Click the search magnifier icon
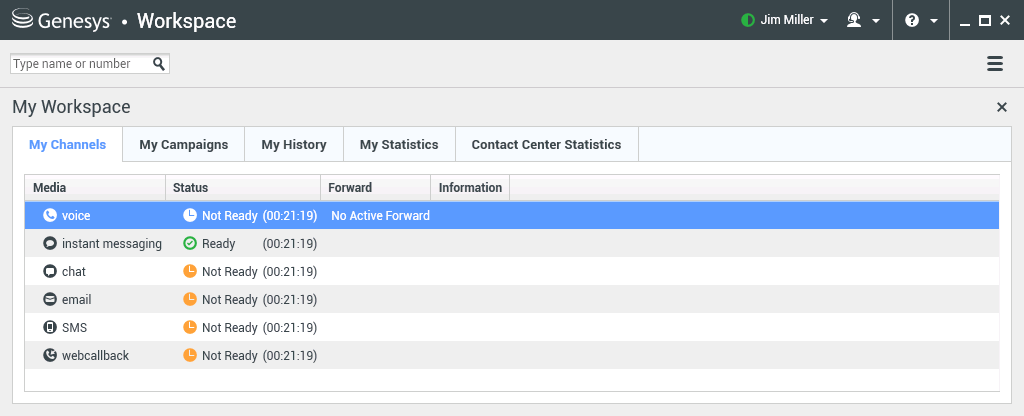 (x=159, y=64)
